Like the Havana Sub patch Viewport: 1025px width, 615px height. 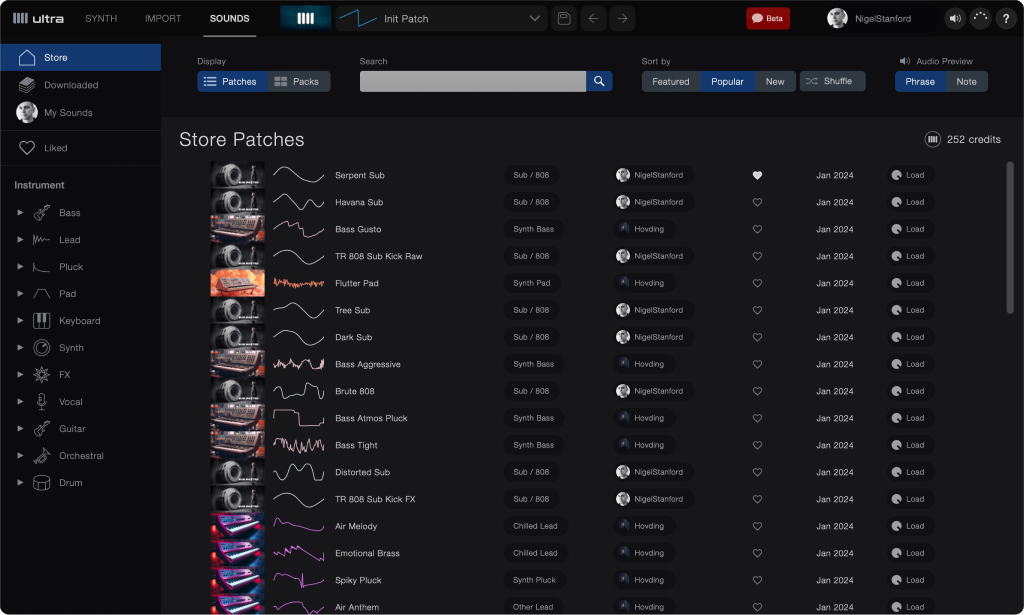(757, 202)
